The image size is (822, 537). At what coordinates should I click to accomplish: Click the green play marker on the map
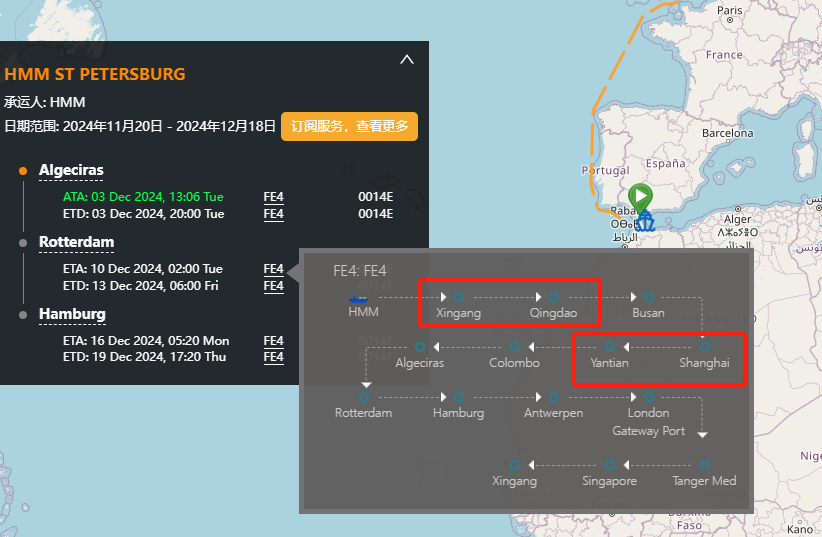point(640,198)
